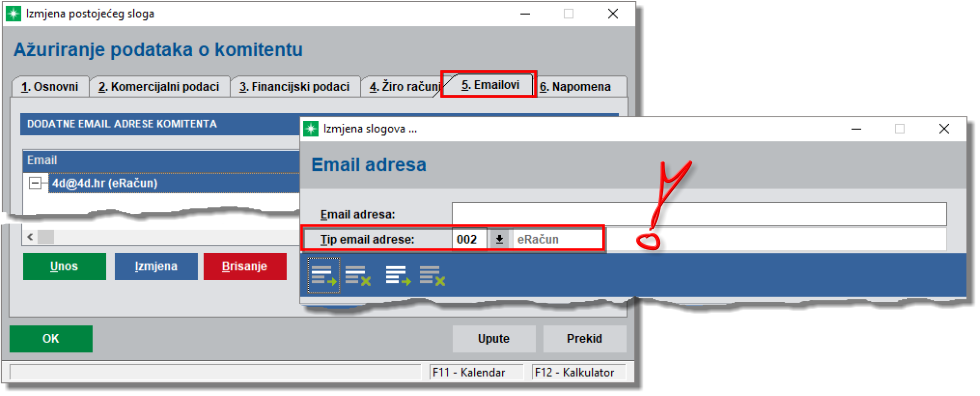The height and width of the screenshot is (396, 980).
Task: Click the green Unos button
Action: (64, 266)
